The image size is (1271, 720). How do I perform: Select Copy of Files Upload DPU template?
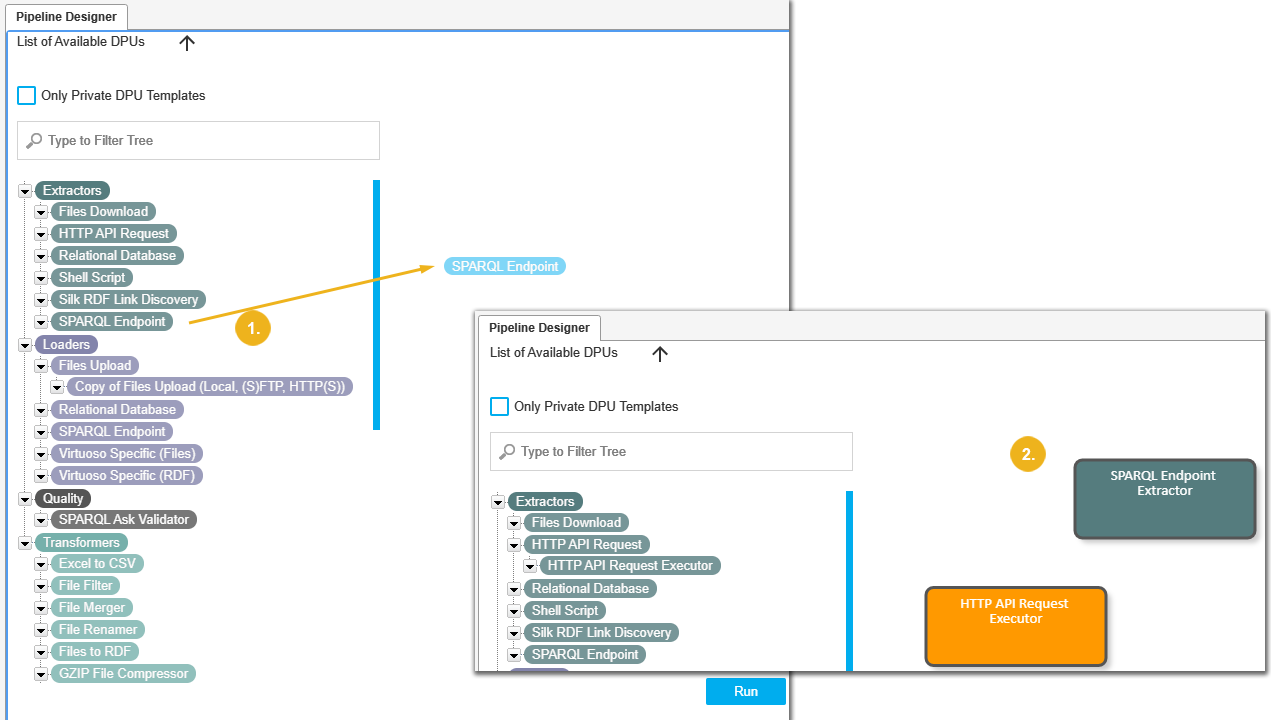(209, 387)
